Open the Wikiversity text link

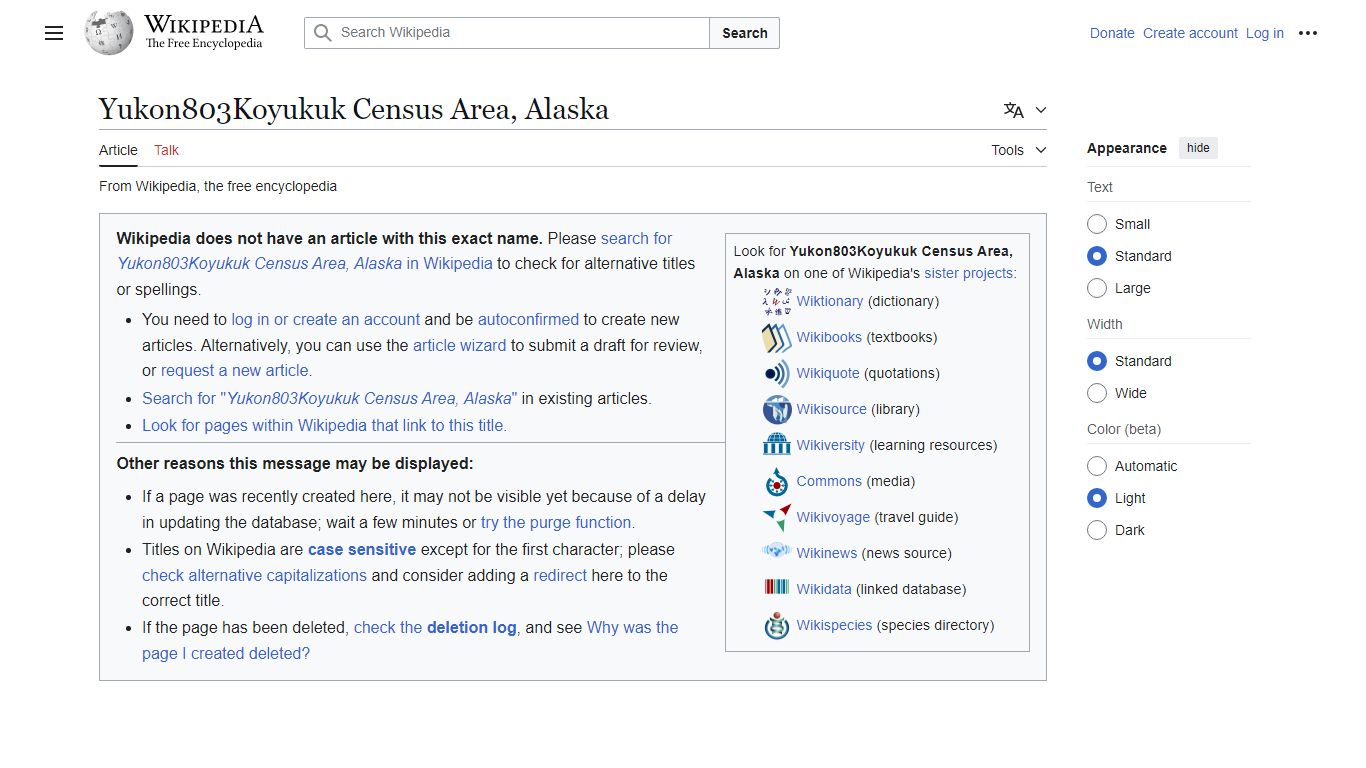coord(831,445)
